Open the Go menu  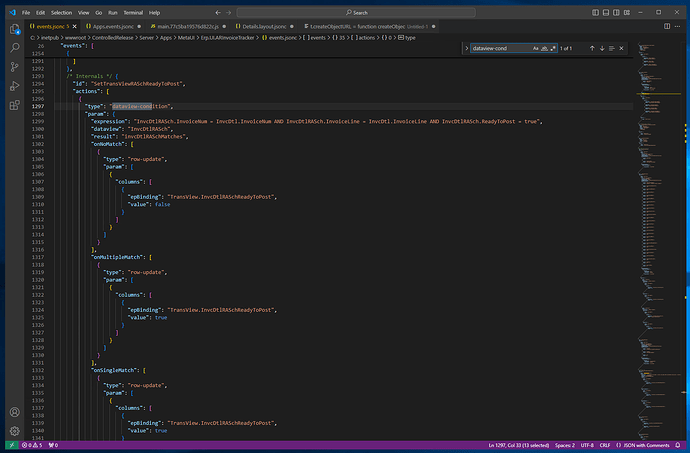tap(99, 13)
